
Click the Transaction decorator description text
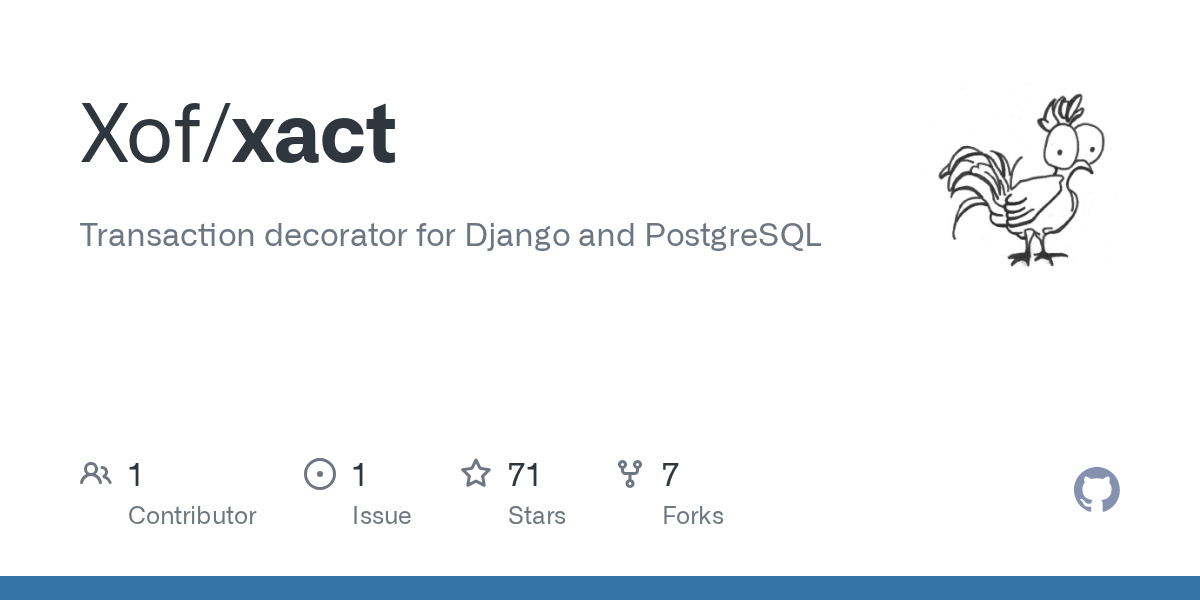tap(450, 236)
